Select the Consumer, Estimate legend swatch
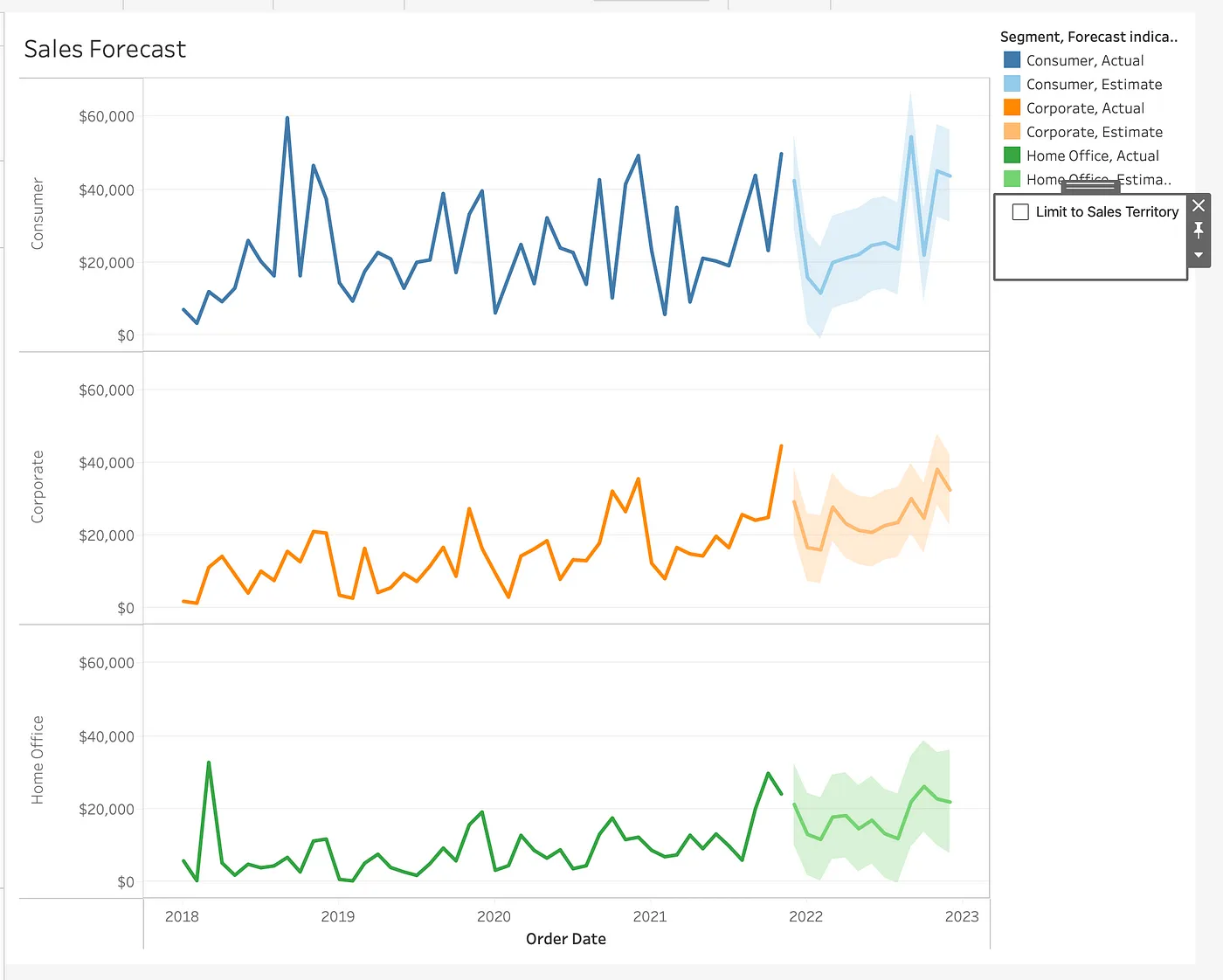Viewport: 1223px width, 980px height. point(1012,84)
